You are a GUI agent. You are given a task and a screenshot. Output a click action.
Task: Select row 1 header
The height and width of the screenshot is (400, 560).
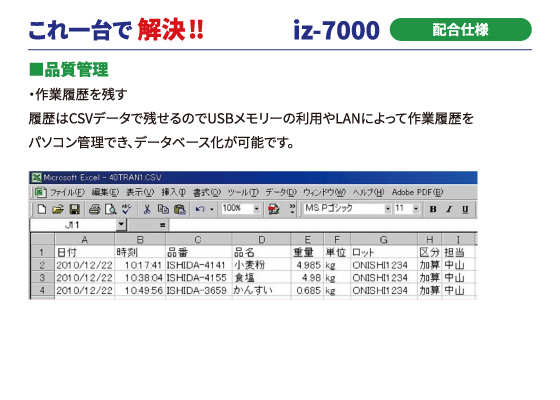click(x=42, y=252)
